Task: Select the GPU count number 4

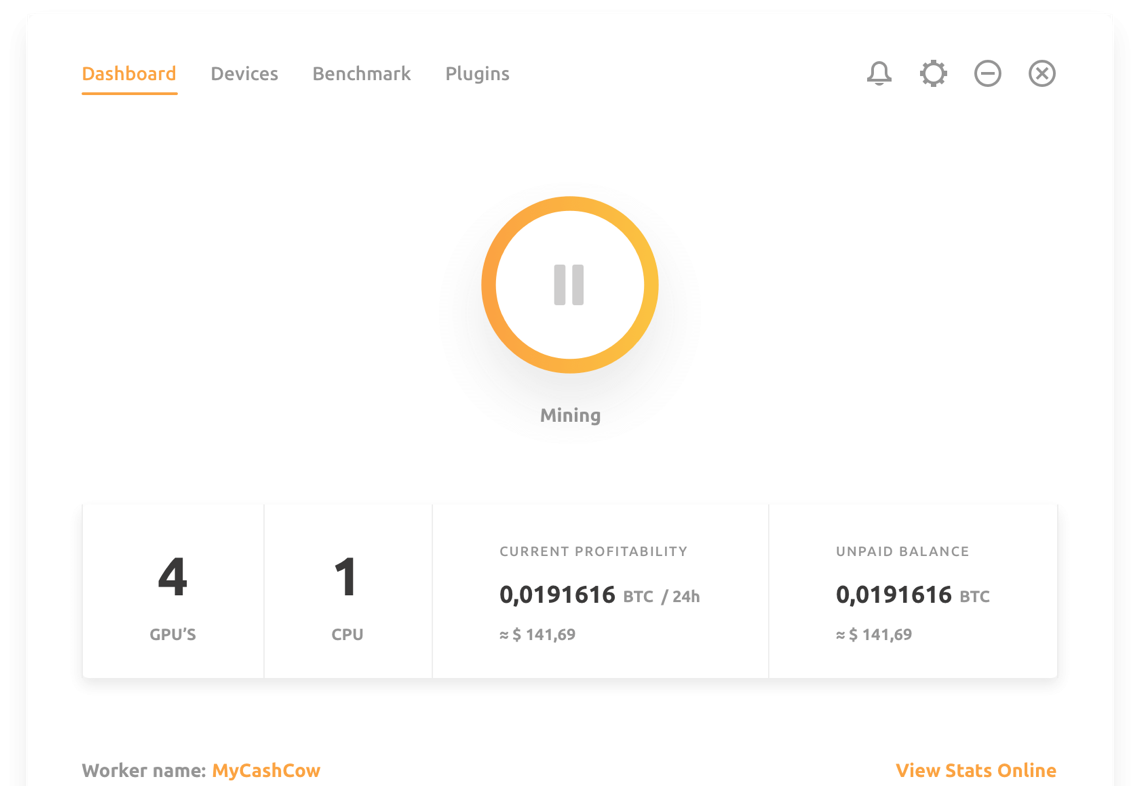Action: (x=172, y=577)
